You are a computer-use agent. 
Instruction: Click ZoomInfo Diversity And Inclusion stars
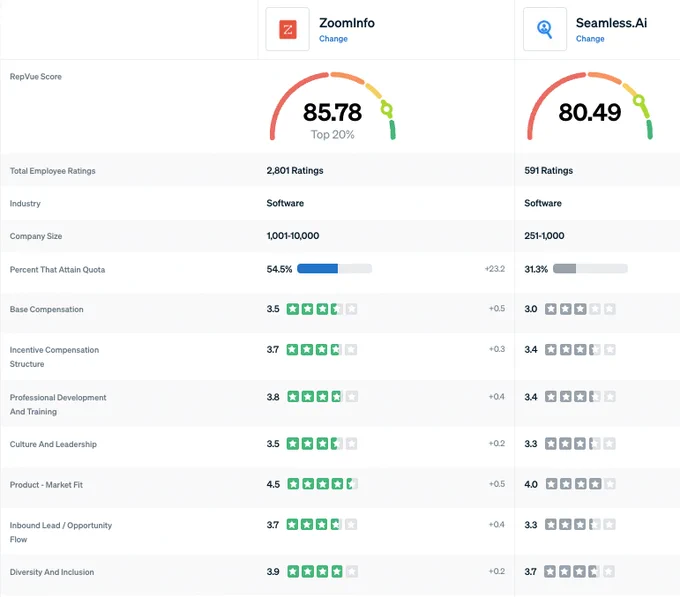[x=322, y=571]
